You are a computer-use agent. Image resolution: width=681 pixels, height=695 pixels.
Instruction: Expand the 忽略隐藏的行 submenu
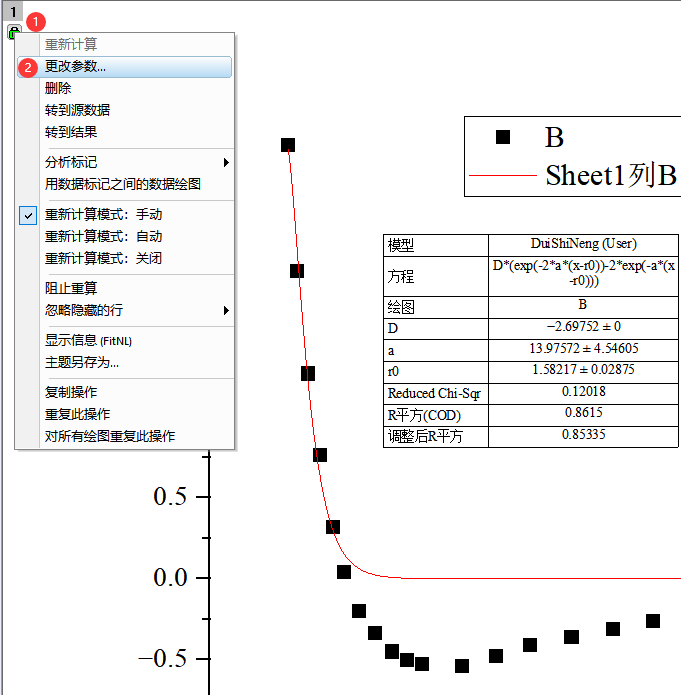pos(124,310)
